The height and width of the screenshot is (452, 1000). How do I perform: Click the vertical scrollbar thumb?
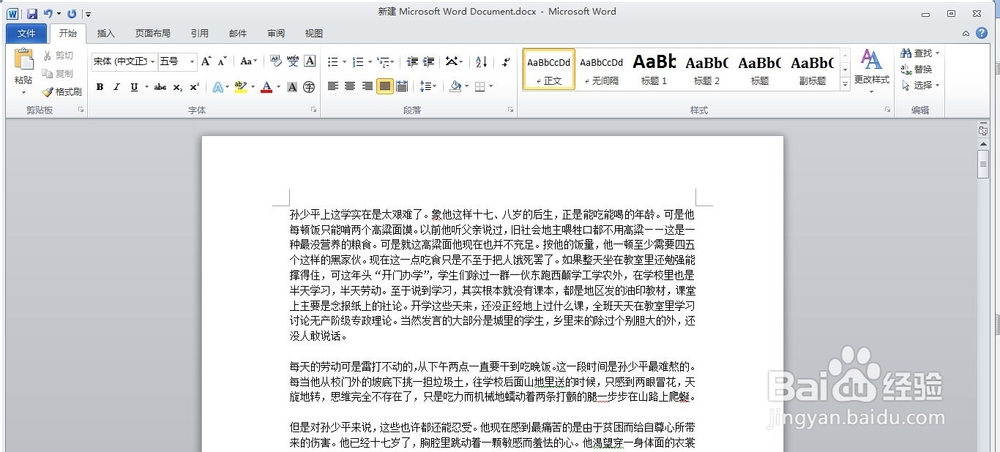983,164
